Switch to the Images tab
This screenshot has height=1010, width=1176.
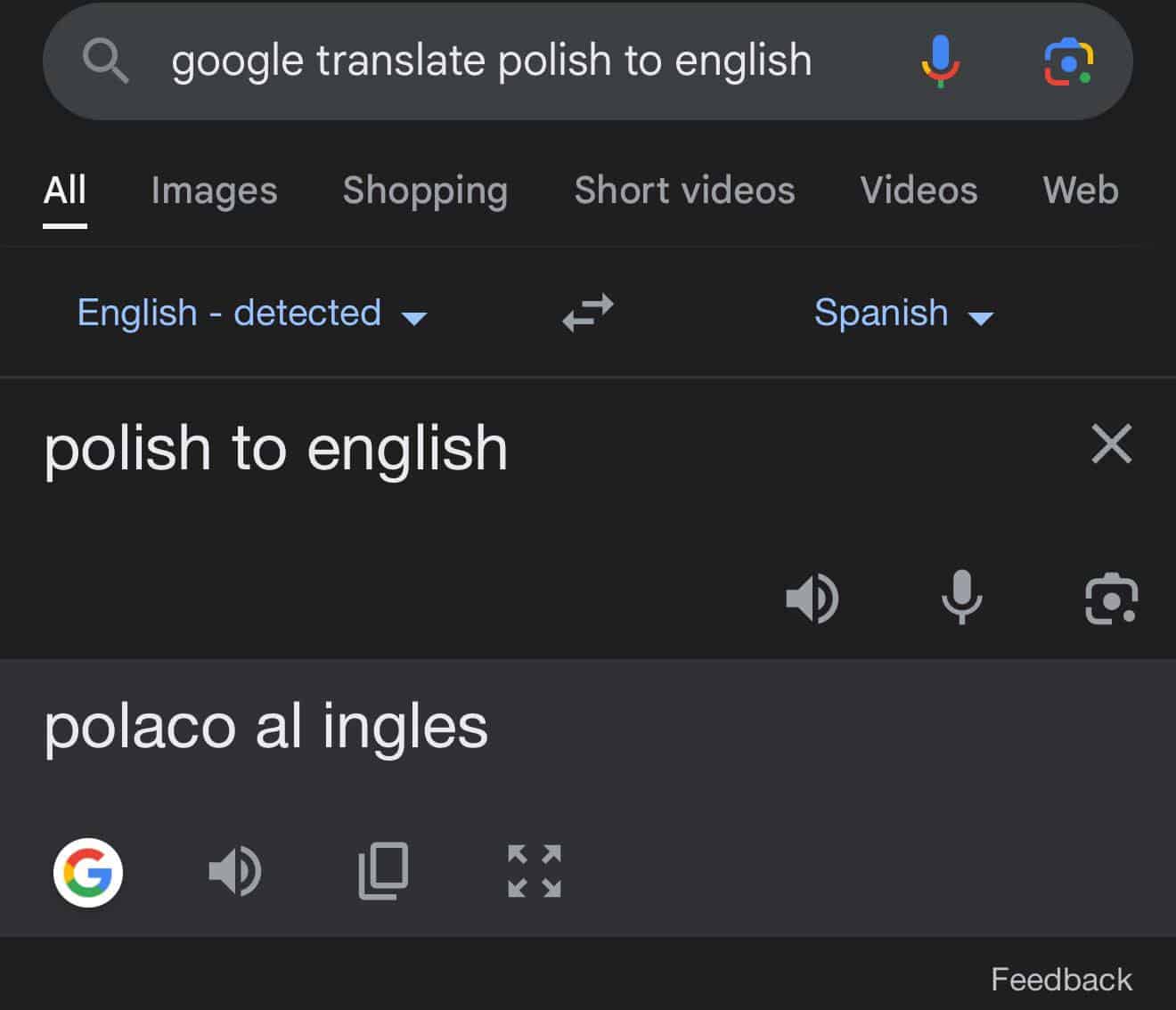coord(214,191)
